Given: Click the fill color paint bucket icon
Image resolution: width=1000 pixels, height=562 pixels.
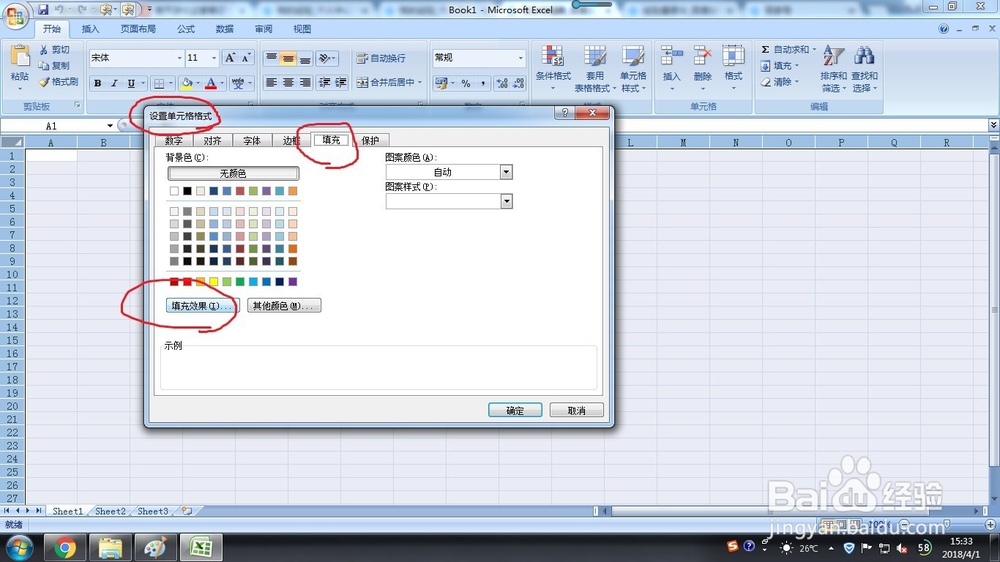Looking at the screenshot, I should pos(187,83).
